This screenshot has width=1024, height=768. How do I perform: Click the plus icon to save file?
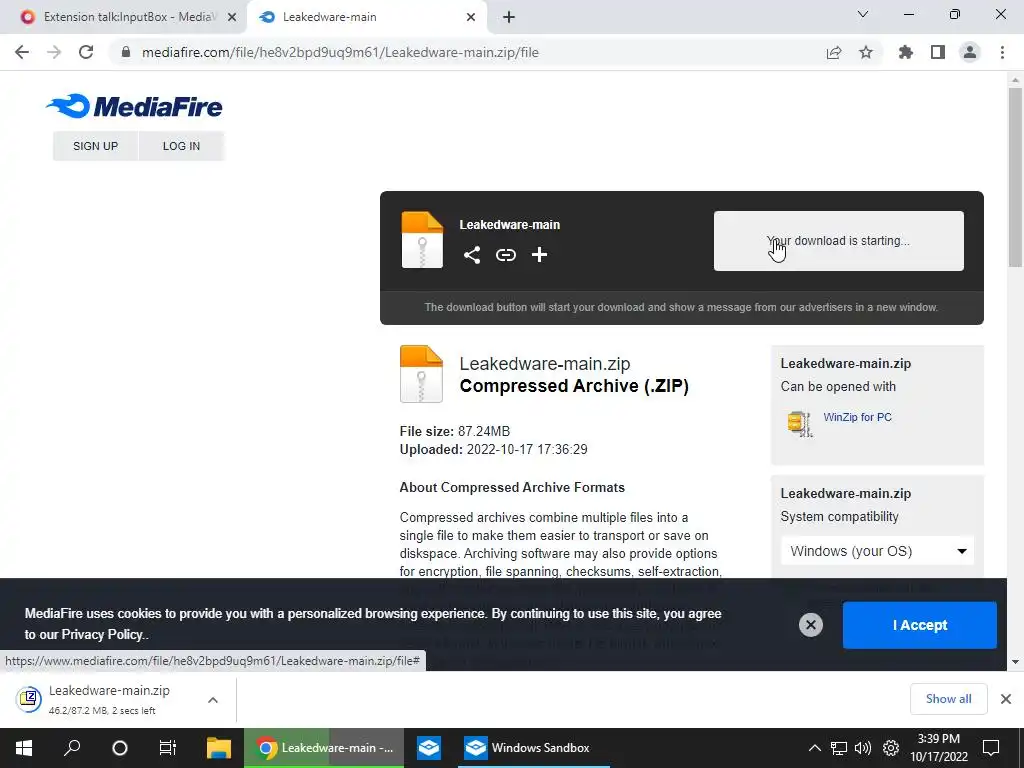539,255
